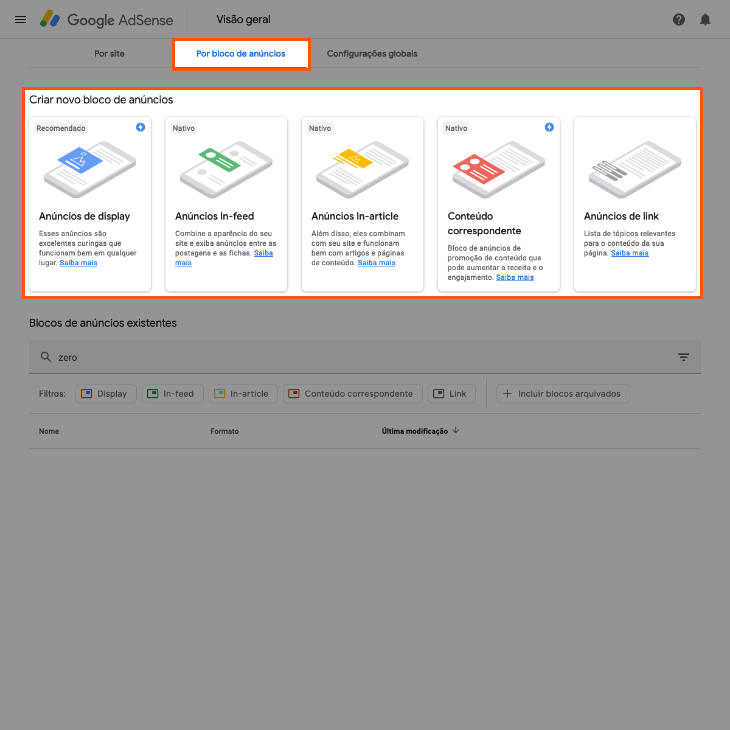Open Saiba mais link for In-article ads
The width and height of the screenshot is (730, 730).
(376, 263)
